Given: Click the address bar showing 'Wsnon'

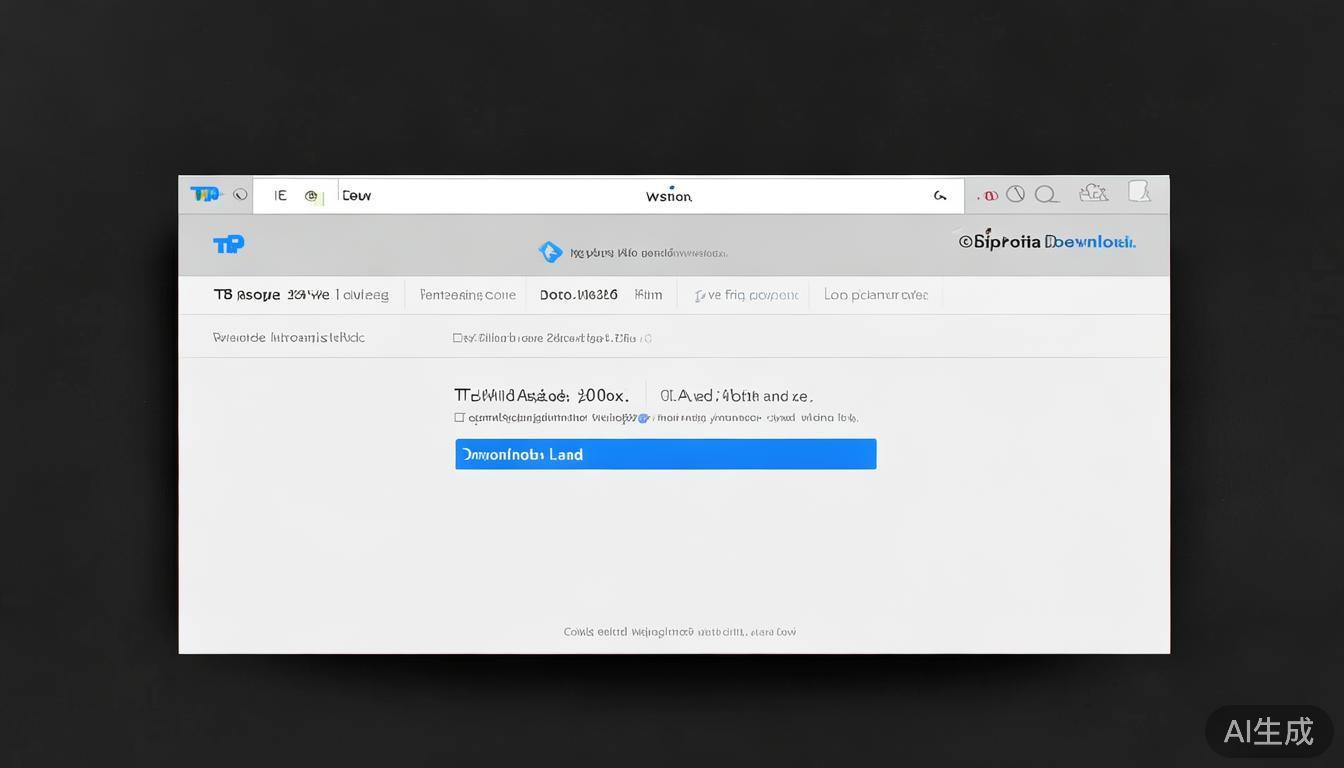Looking at the screenshot, I should (668, 196).
